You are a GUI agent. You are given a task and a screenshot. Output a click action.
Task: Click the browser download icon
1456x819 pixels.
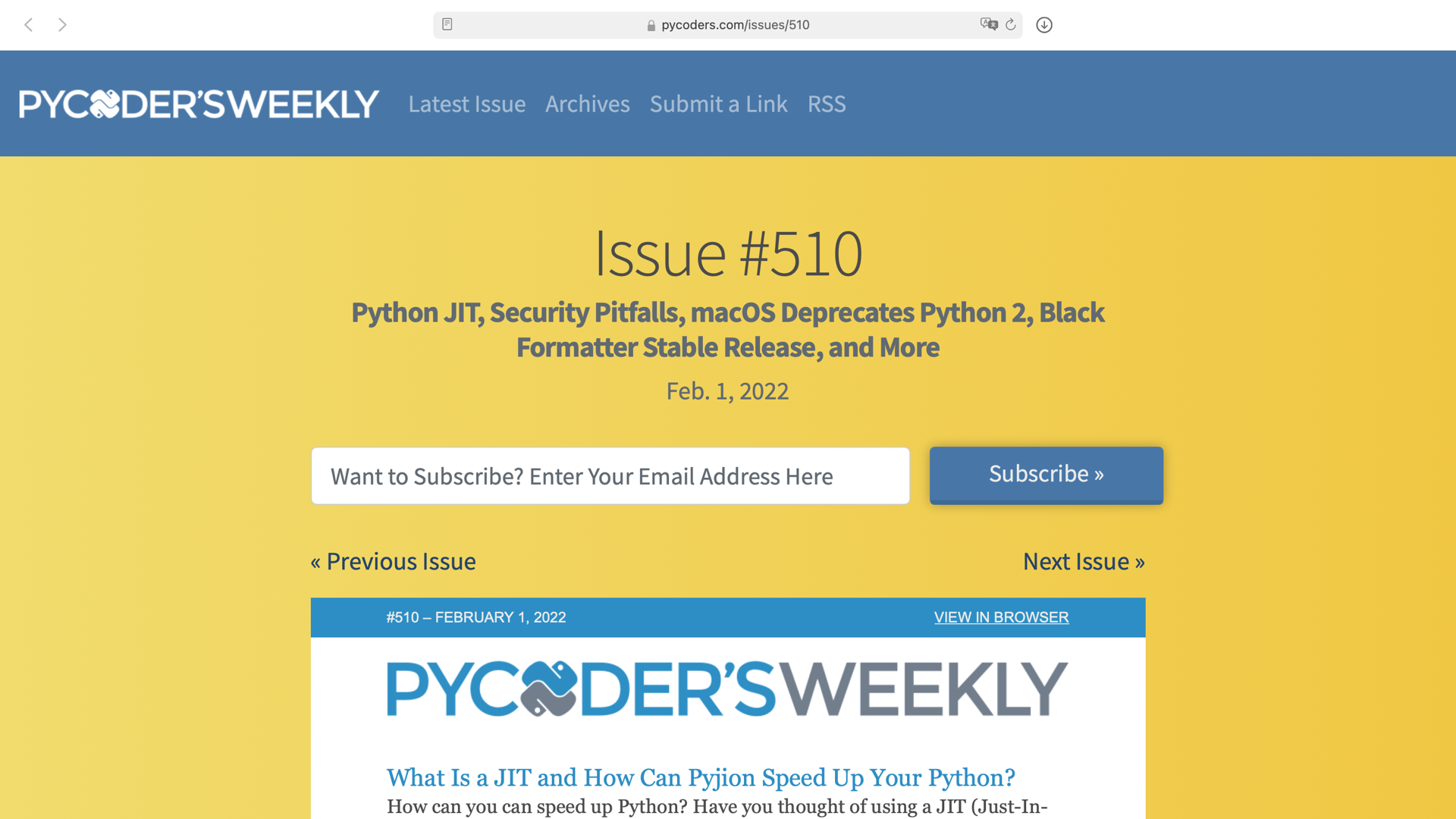pos(1044,24)
